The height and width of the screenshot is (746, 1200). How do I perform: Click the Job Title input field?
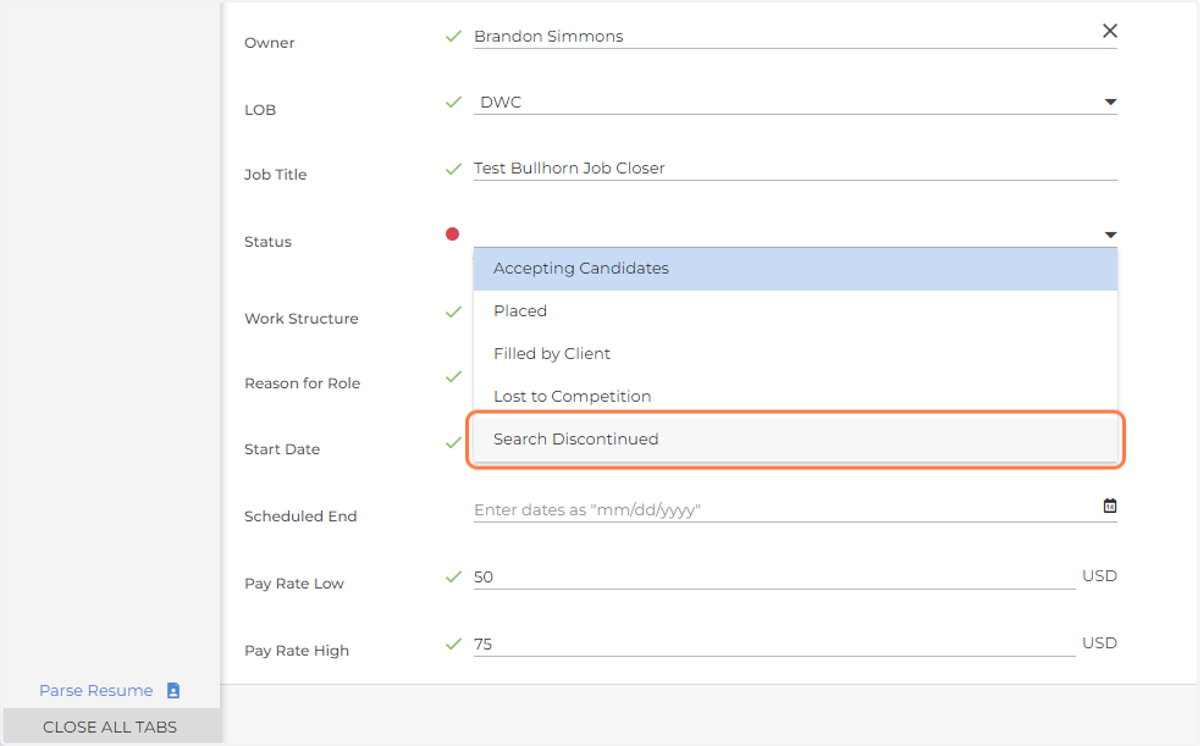[795, 169]
